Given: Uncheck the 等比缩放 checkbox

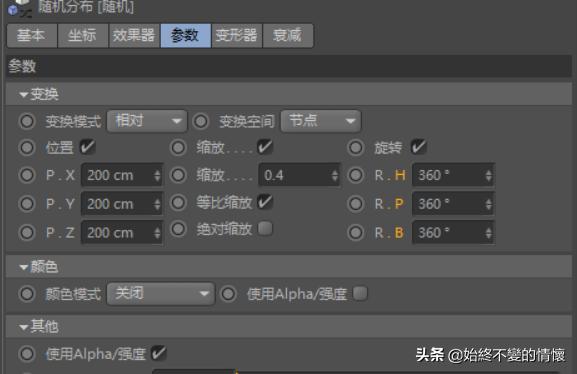Looking at the screenshot, I should [x=265, y=202].
